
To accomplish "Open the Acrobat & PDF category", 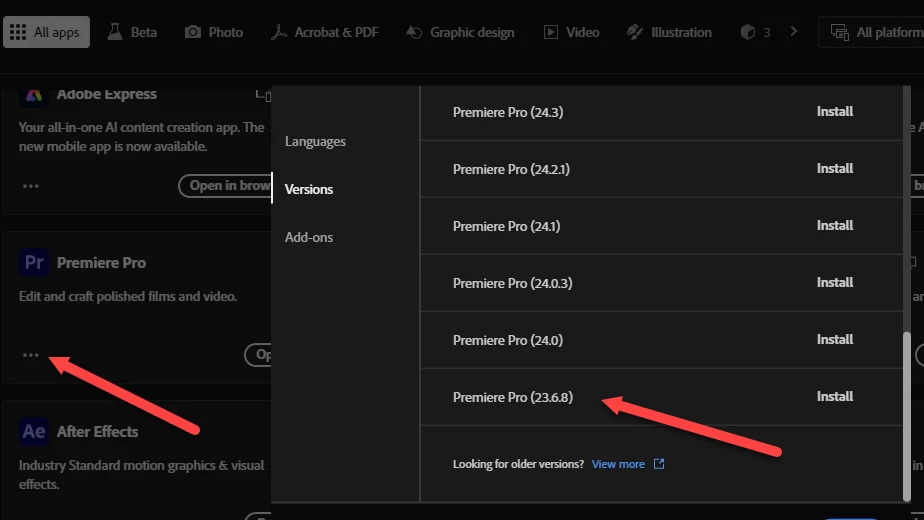I will 325,32.
